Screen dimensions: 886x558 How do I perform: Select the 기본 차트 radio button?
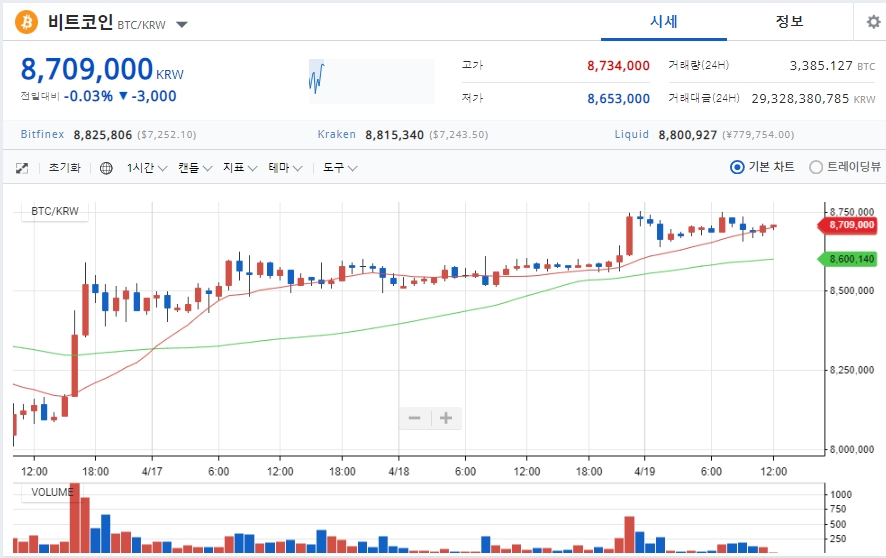(x=738, y=168)
